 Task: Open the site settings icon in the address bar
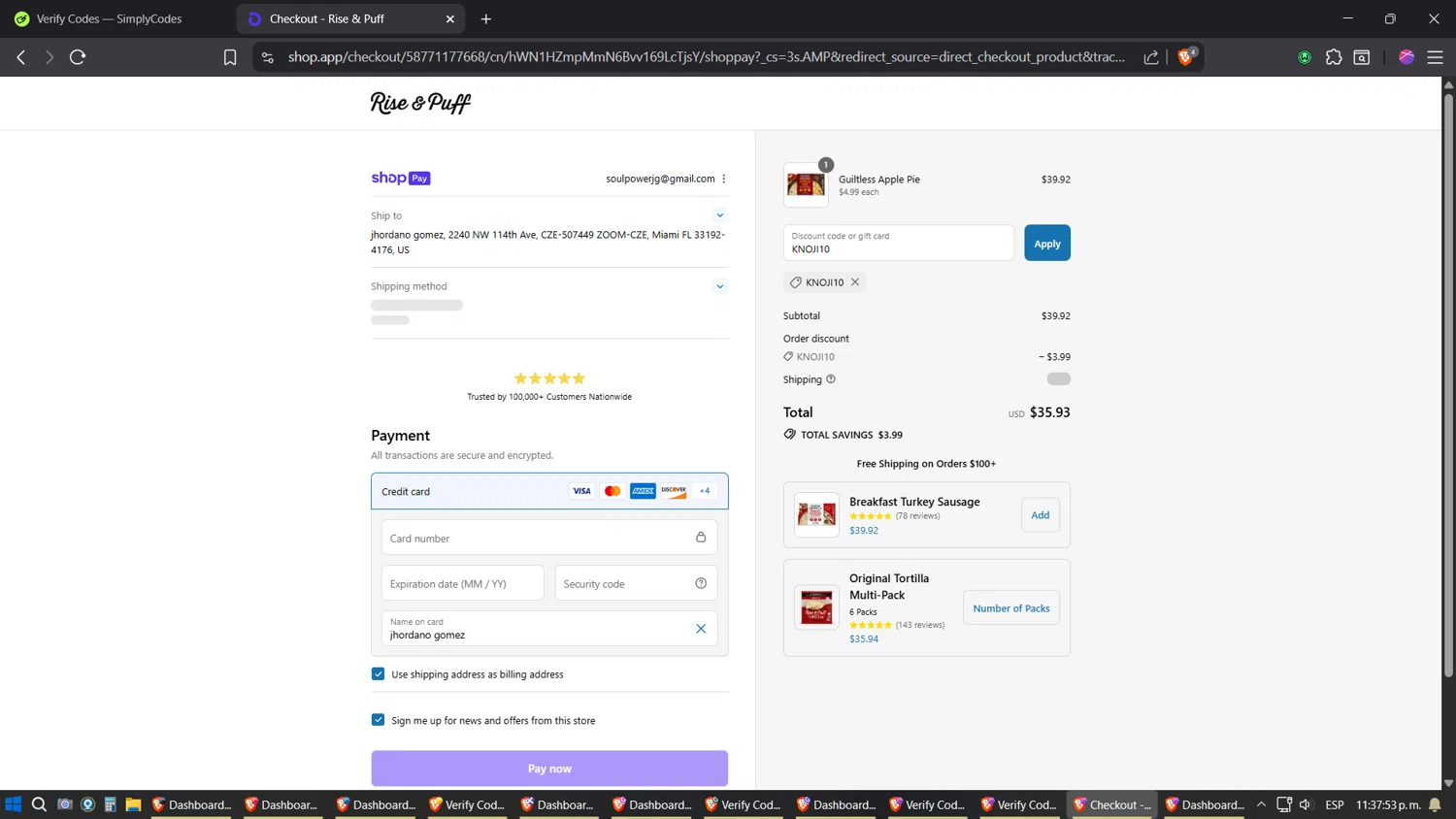point(268,57)
